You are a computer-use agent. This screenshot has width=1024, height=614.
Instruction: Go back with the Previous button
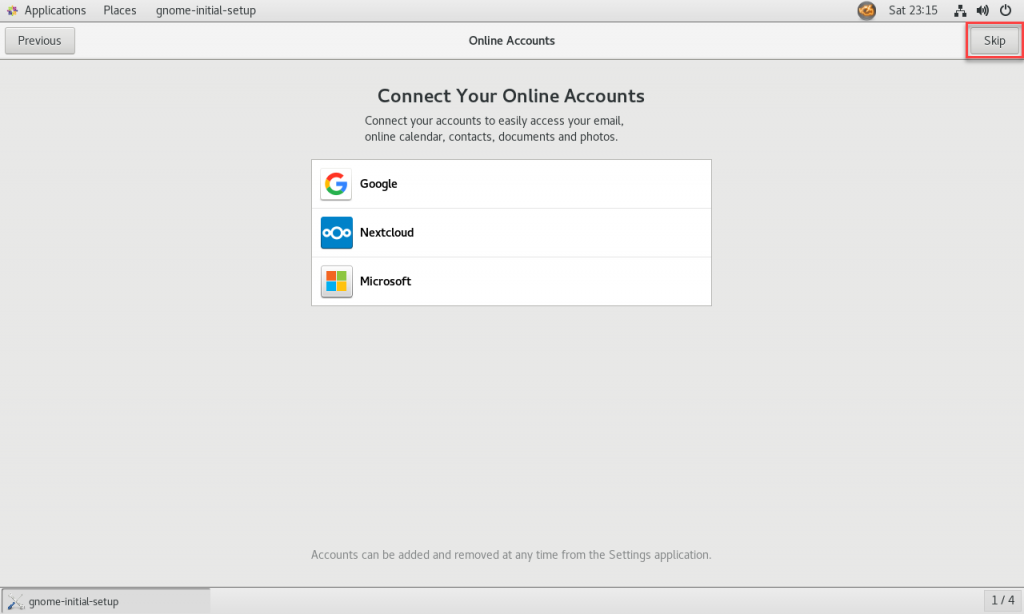(40, 40)
